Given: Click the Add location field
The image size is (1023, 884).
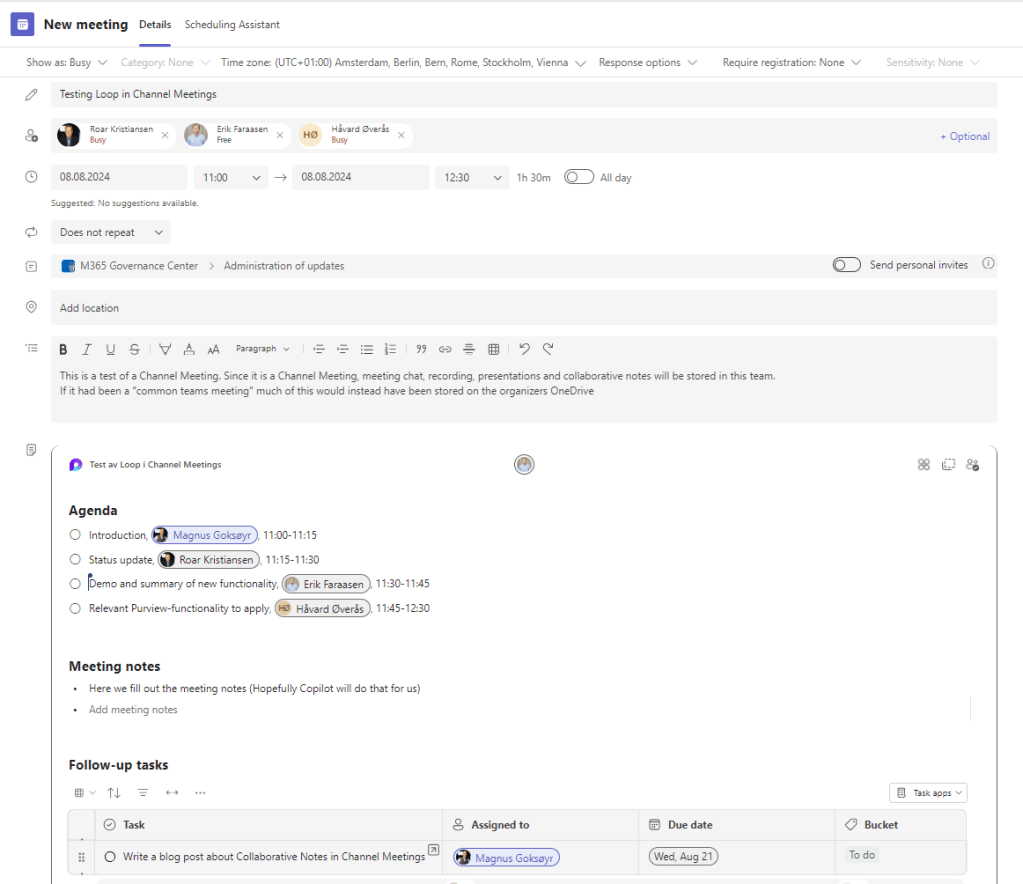Looking at the screenshot, I should (524, 308).
